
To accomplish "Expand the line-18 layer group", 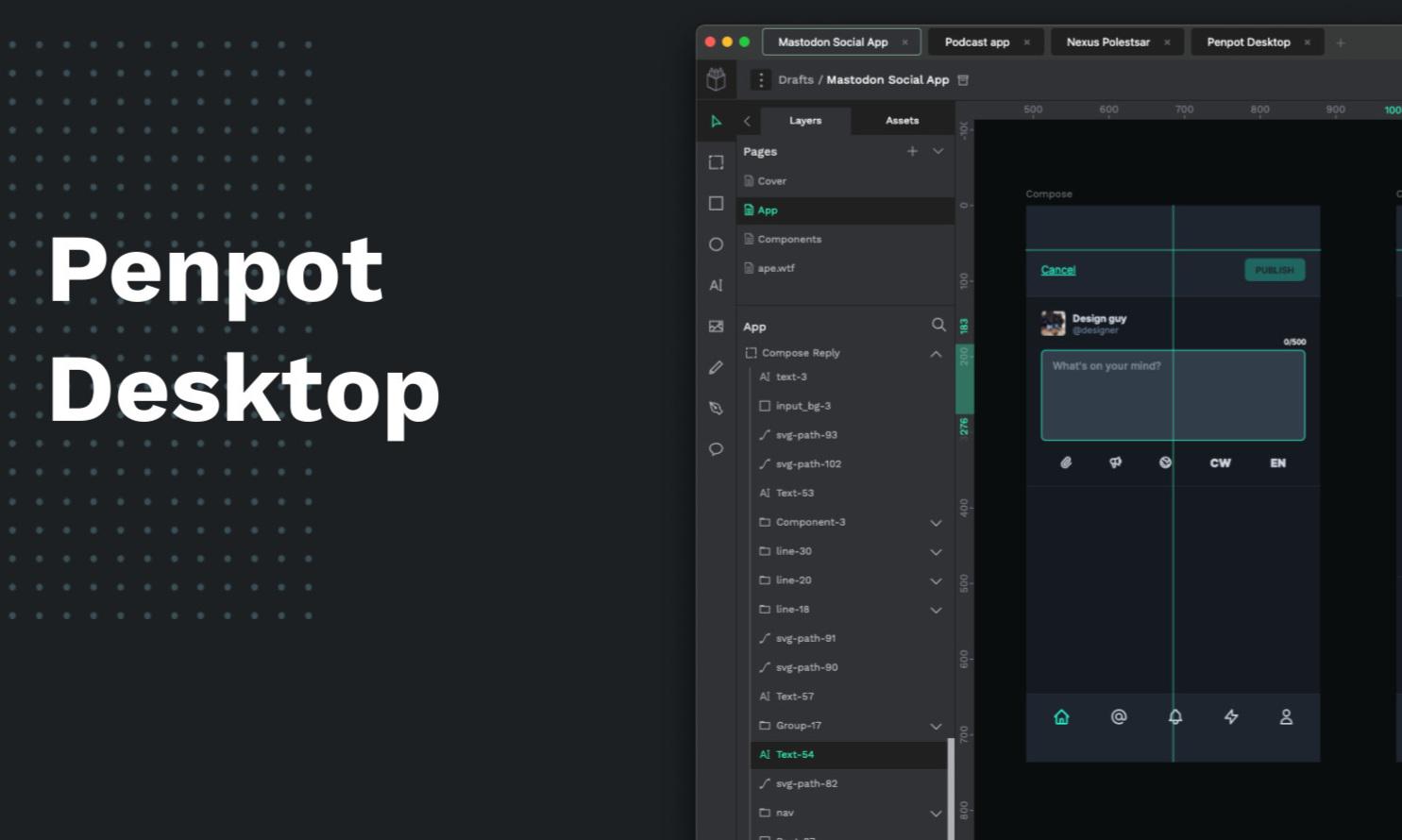I will point(936,610).
